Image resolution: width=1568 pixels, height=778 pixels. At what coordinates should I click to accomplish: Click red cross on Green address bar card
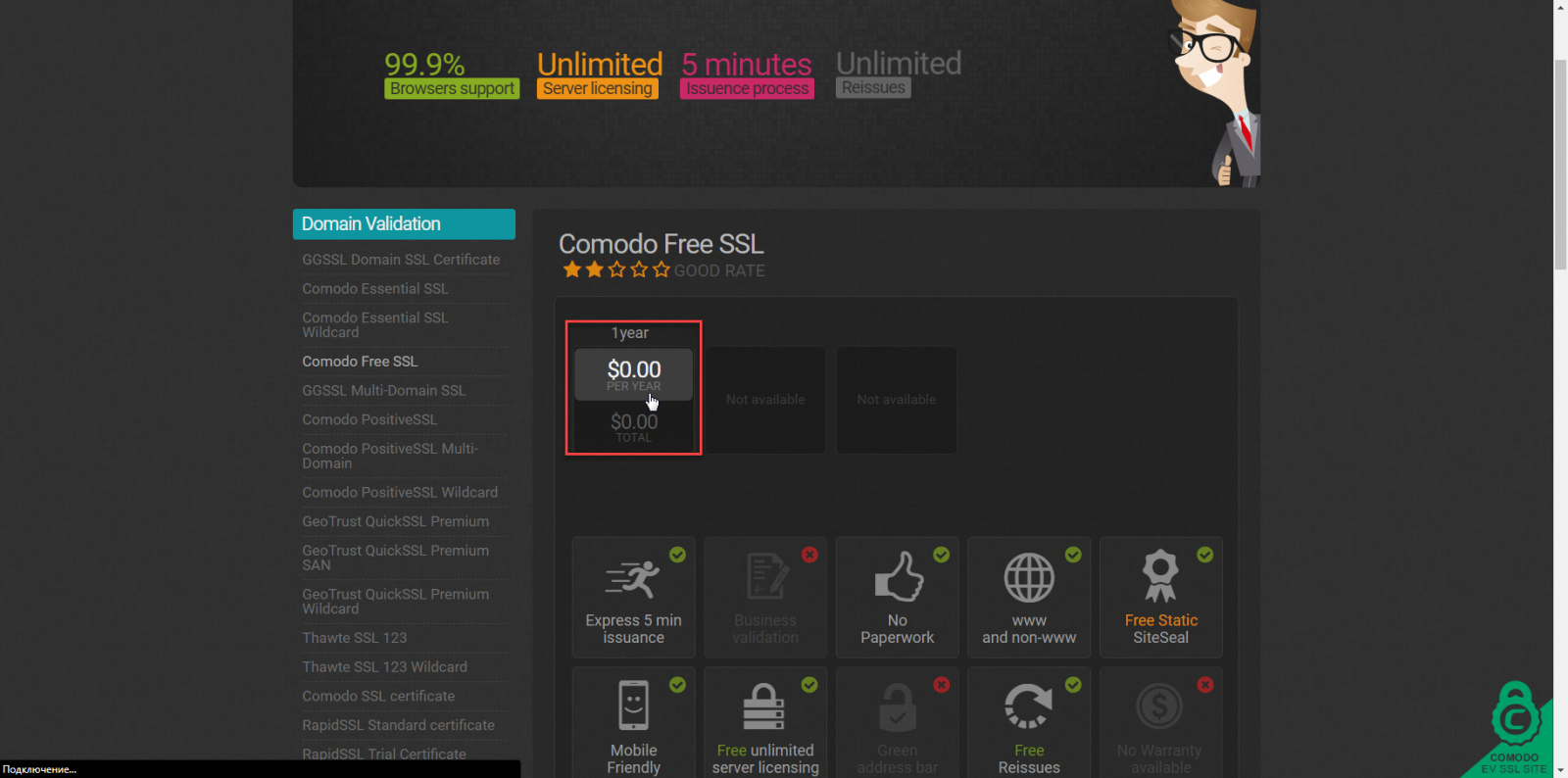941,685
